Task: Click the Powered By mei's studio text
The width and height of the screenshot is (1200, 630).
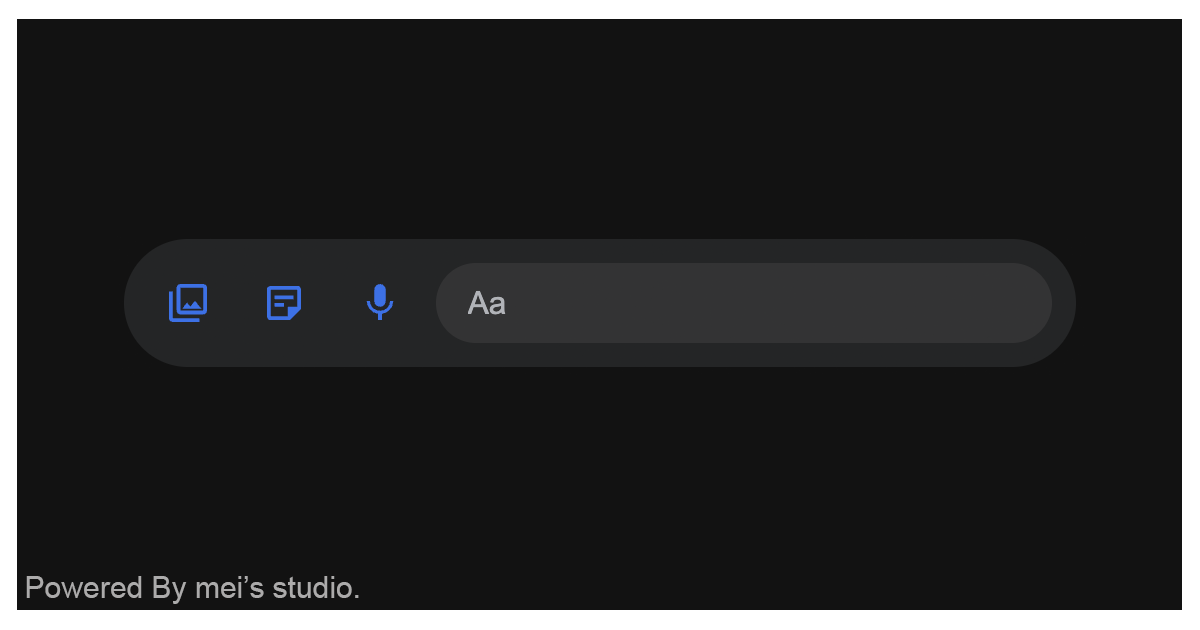Action: (192, 588)
